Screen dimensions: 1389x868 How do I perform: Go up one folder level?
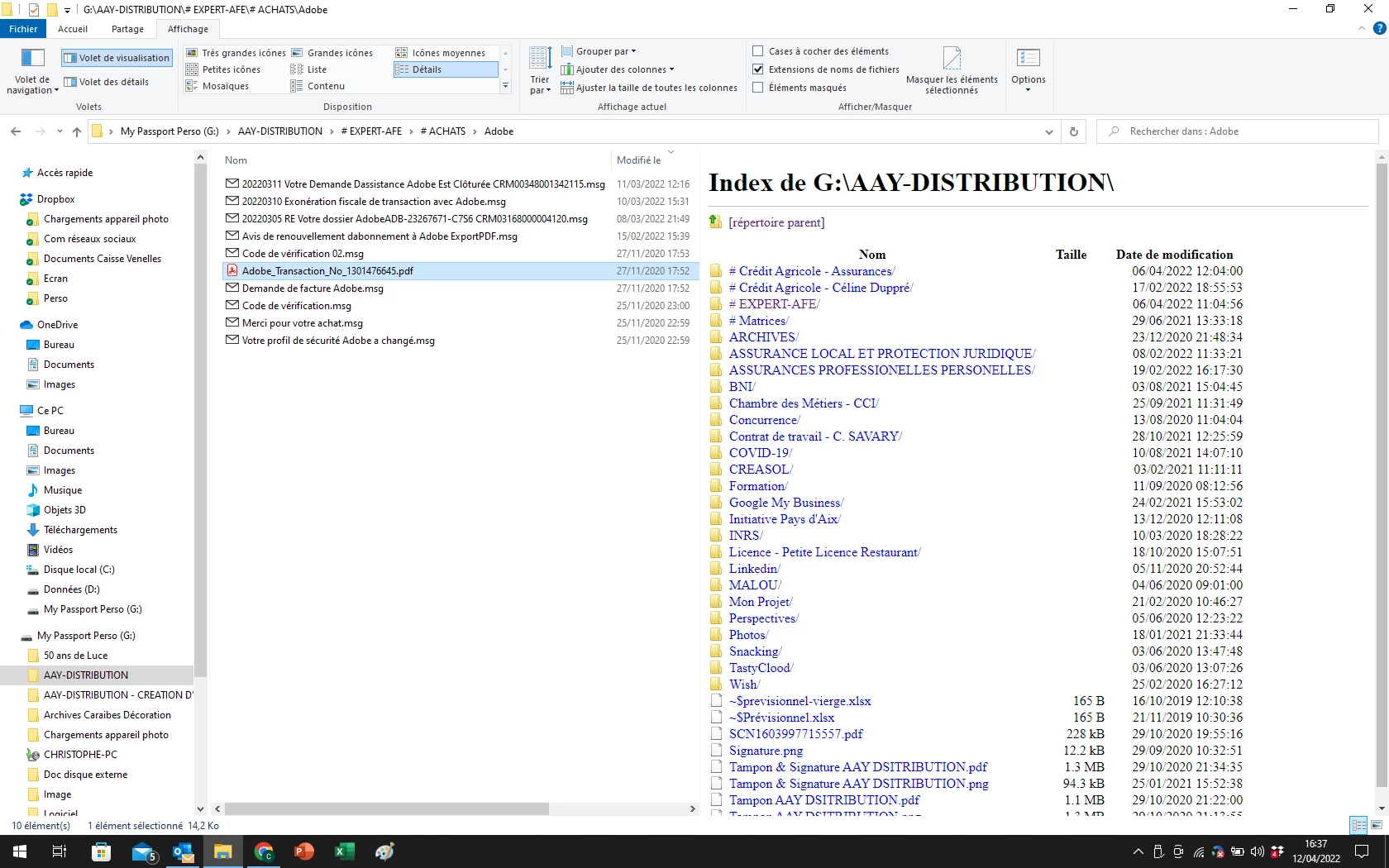(x=77, y=131)
